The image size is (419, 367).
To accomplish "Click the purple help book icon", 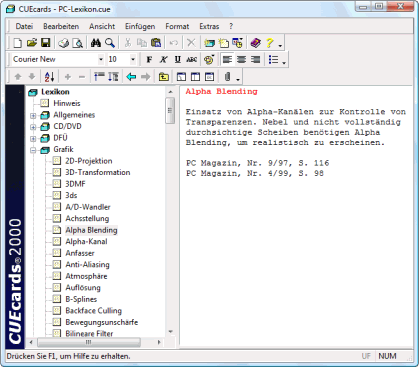I will pos(255,43).
